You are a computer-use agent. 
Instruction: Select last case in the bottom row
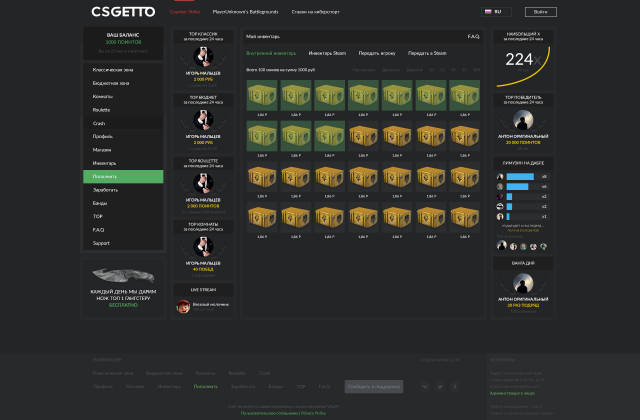pyautogui.click(x=464, y=217)
